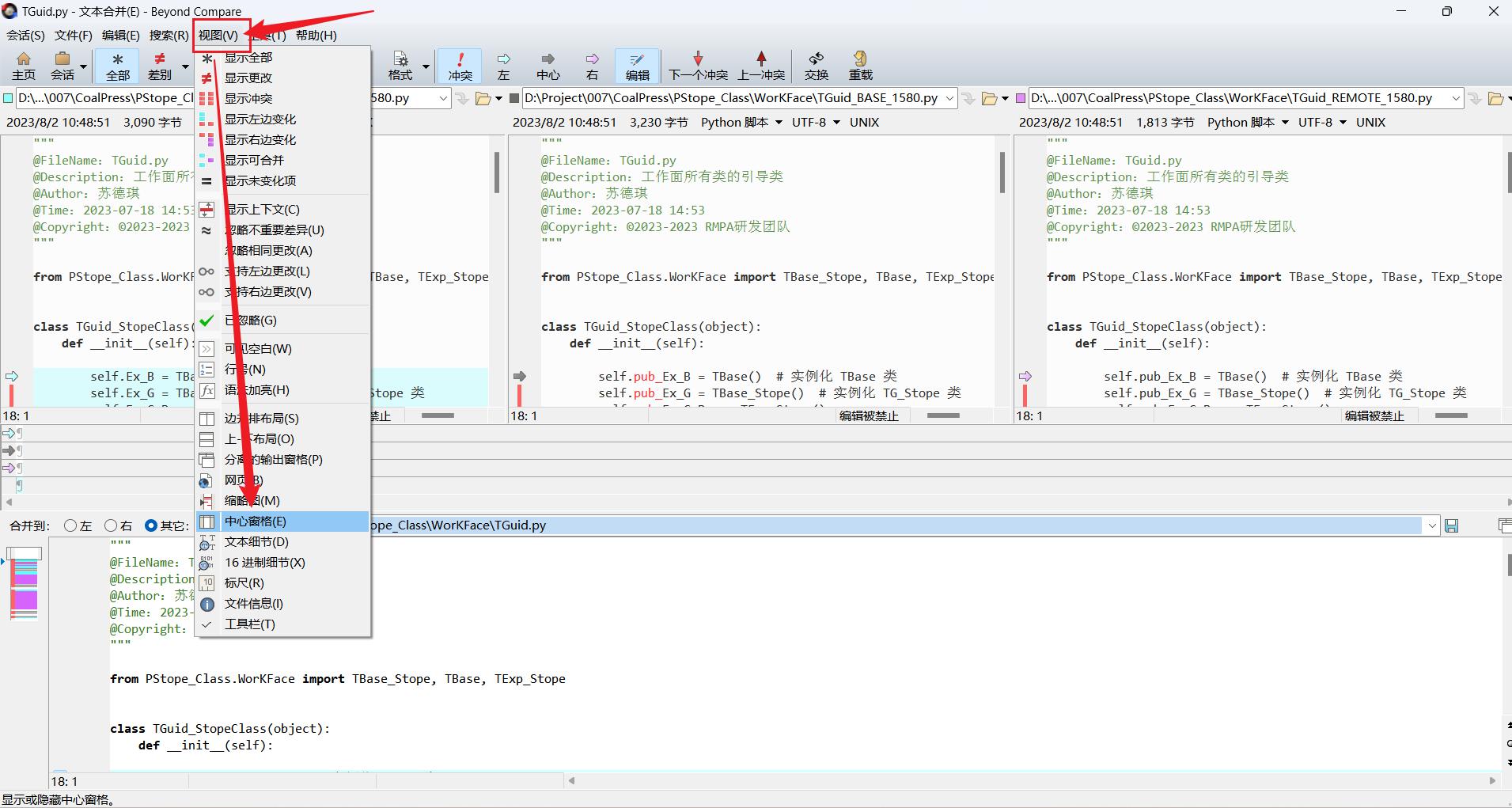Choose 缩略图(M) thumbnail menu item

282,501
